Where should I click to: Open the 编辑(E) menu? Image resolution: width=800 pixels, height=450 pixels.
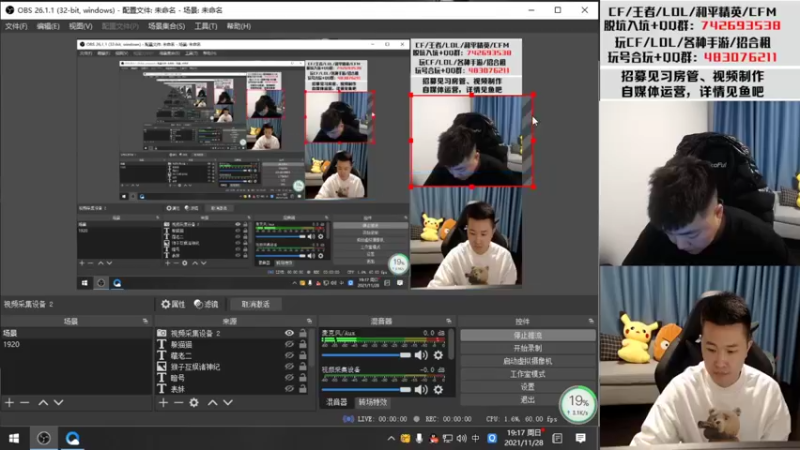click(48, 26)
